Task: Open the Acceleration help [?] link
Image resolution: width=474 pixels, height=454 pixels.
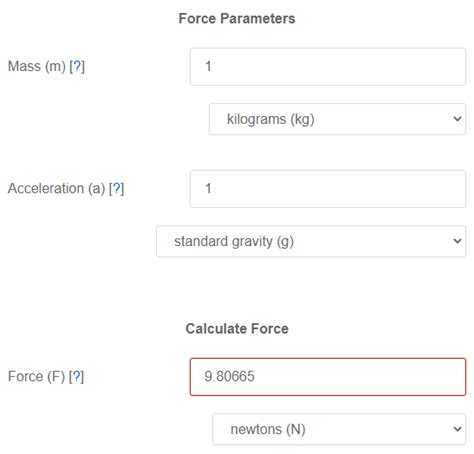Action: [x=116, y=189]
